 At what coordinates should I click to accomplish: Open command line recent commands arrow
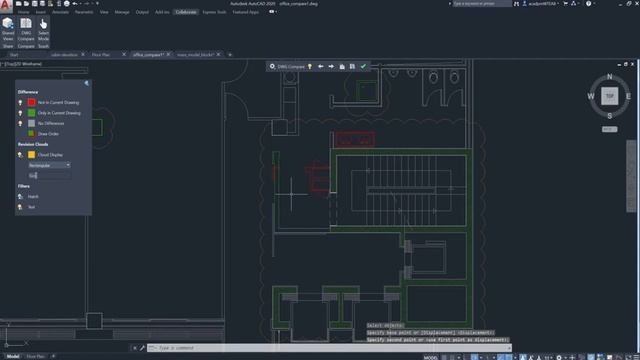point(152,348)
